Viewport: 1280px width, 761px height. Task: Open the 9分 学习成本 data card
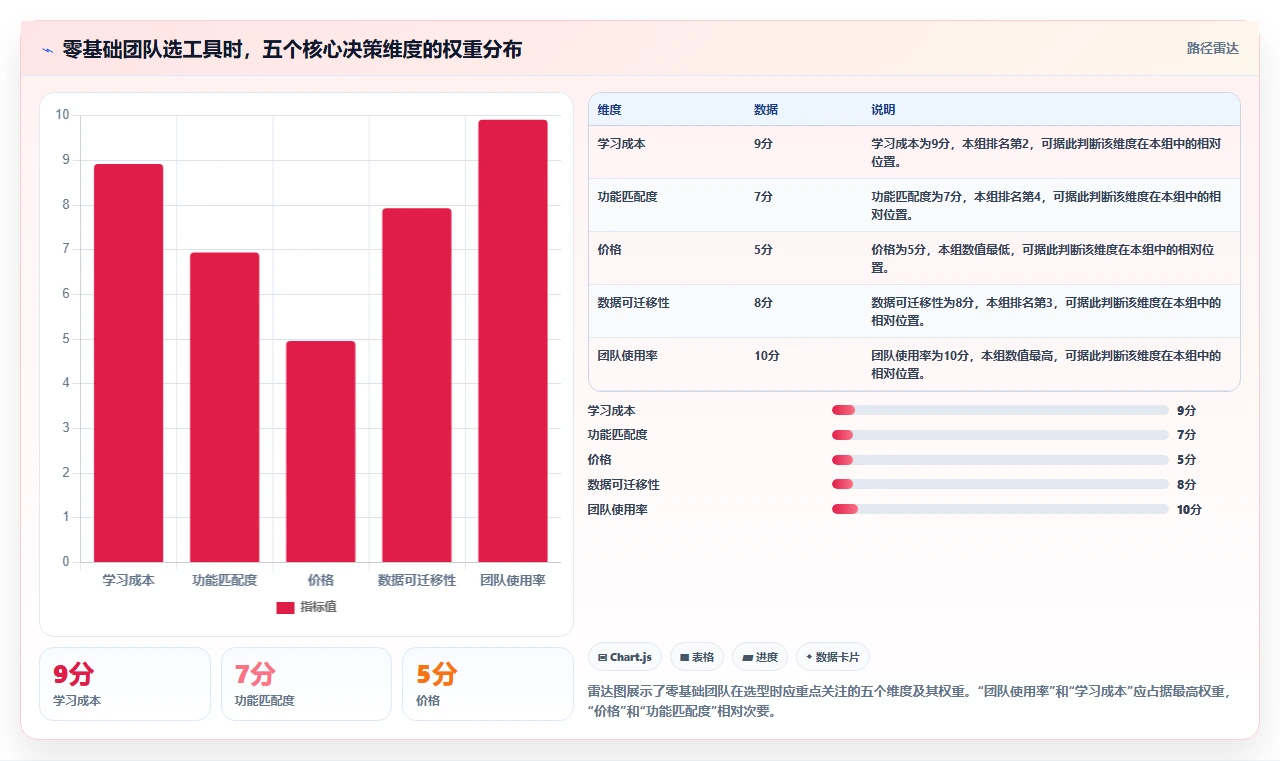click(x=125, y=684)
